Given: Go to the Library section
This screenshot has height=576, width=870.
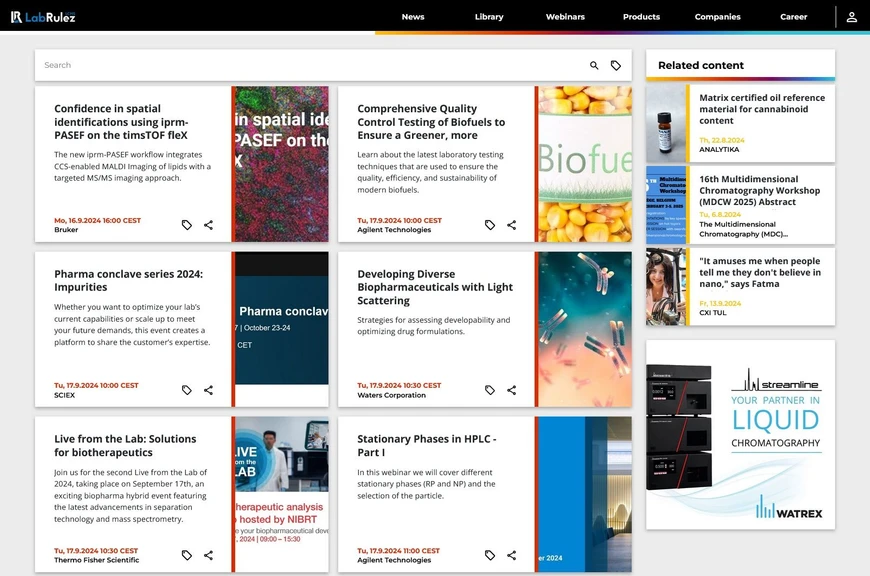Looking at the screenshot, I should [489, 17].
